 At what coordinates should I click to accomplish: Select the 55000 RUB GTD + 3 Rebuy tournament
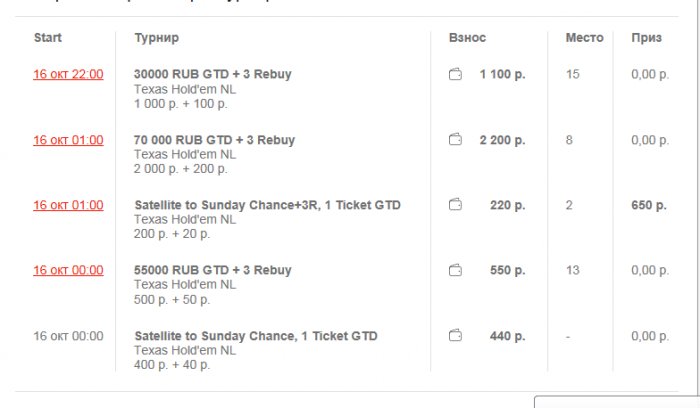pyautogui.click(x=213, y=270)
